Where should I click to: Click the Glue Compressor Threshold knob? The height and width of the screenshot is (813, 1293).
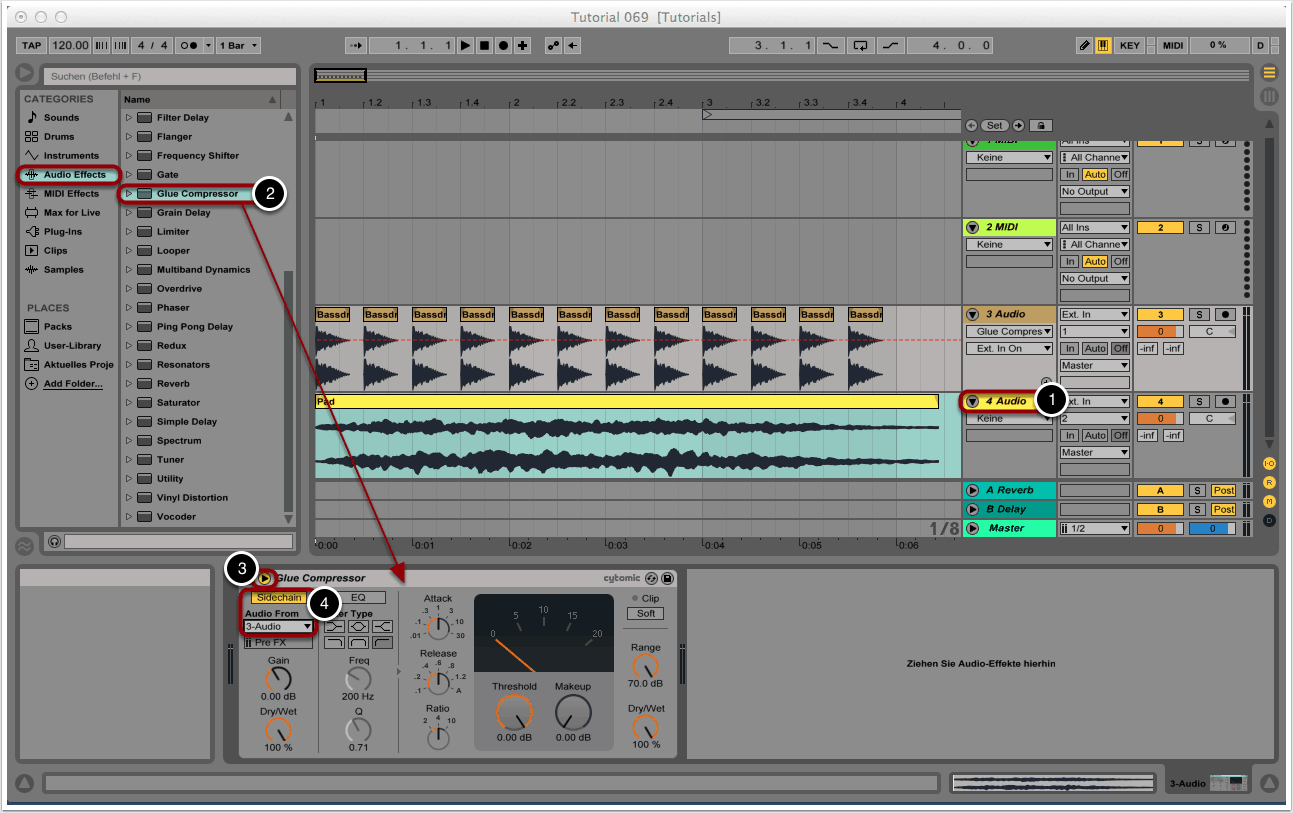tap(514, 712)
